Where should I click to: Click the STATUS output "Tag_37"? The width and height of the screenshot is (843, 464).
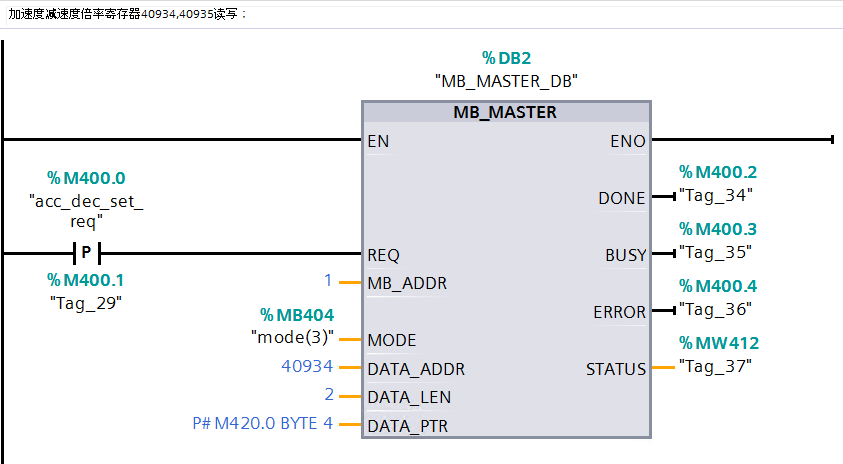tap(715, 366)
